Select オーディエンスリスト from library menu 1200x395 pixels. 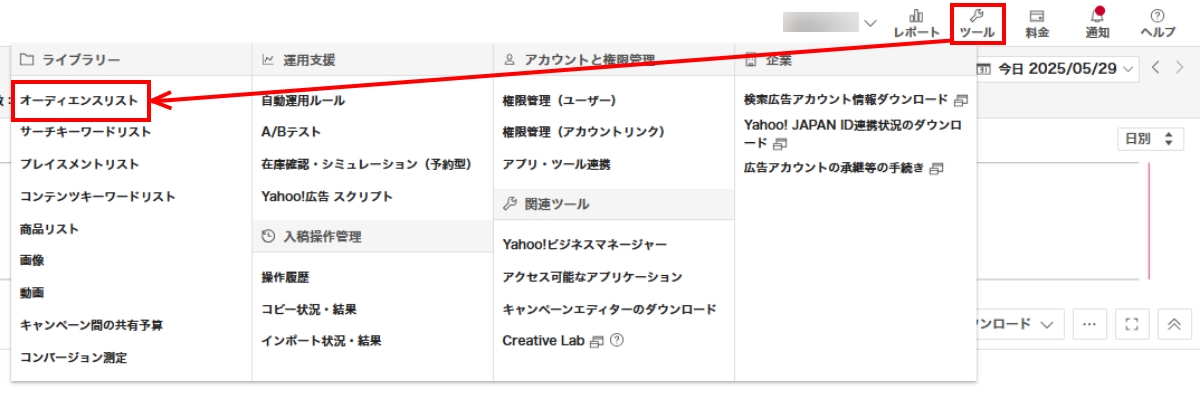tap(79, 101)
